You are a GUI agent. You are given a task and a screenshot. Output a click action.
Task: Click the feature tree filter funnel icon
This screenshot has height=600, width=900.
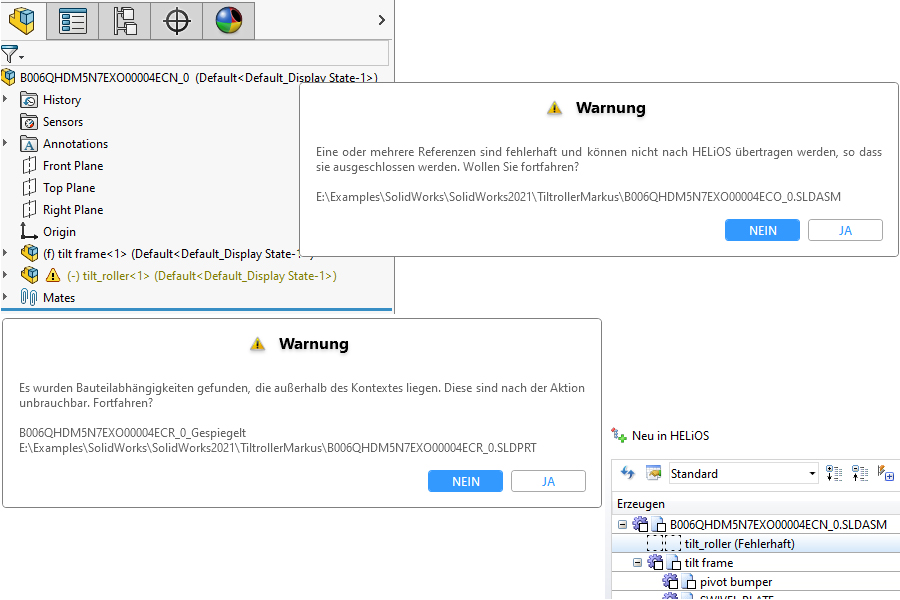tap(10, 54)
